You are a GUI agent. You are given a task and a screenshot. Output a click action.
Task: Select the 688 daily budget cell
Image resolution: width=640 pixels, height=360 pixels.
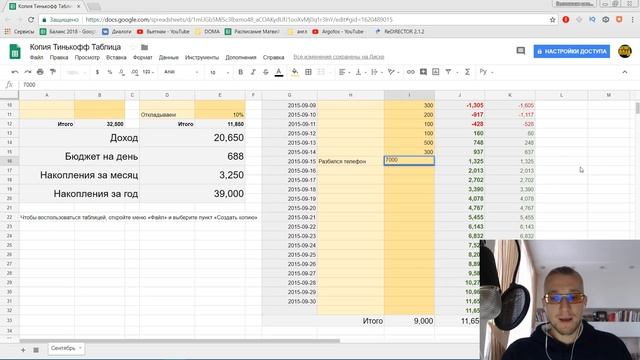[x=220, y=156]
